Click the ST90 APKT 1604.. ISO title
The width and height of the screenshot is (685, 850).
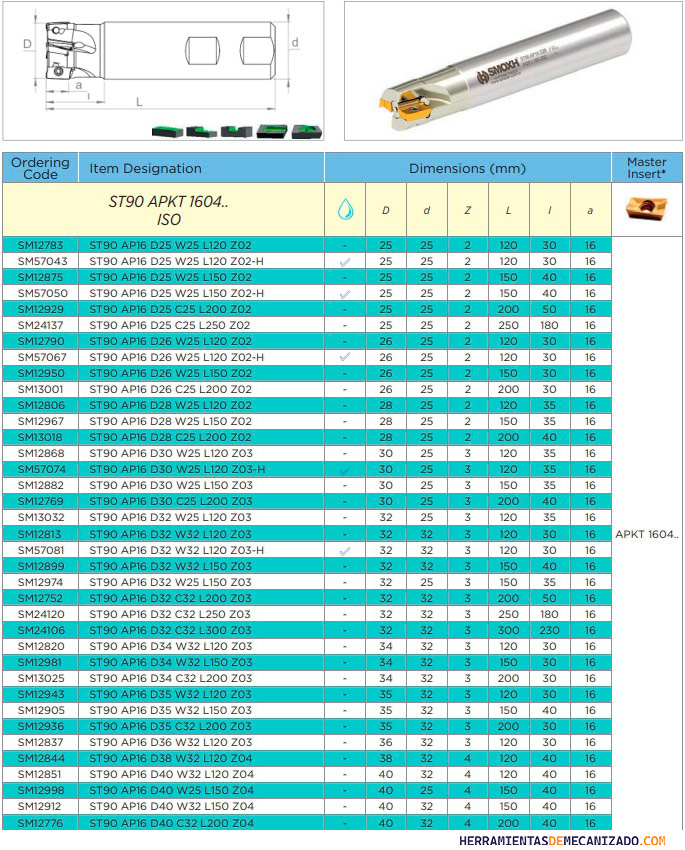168,210
